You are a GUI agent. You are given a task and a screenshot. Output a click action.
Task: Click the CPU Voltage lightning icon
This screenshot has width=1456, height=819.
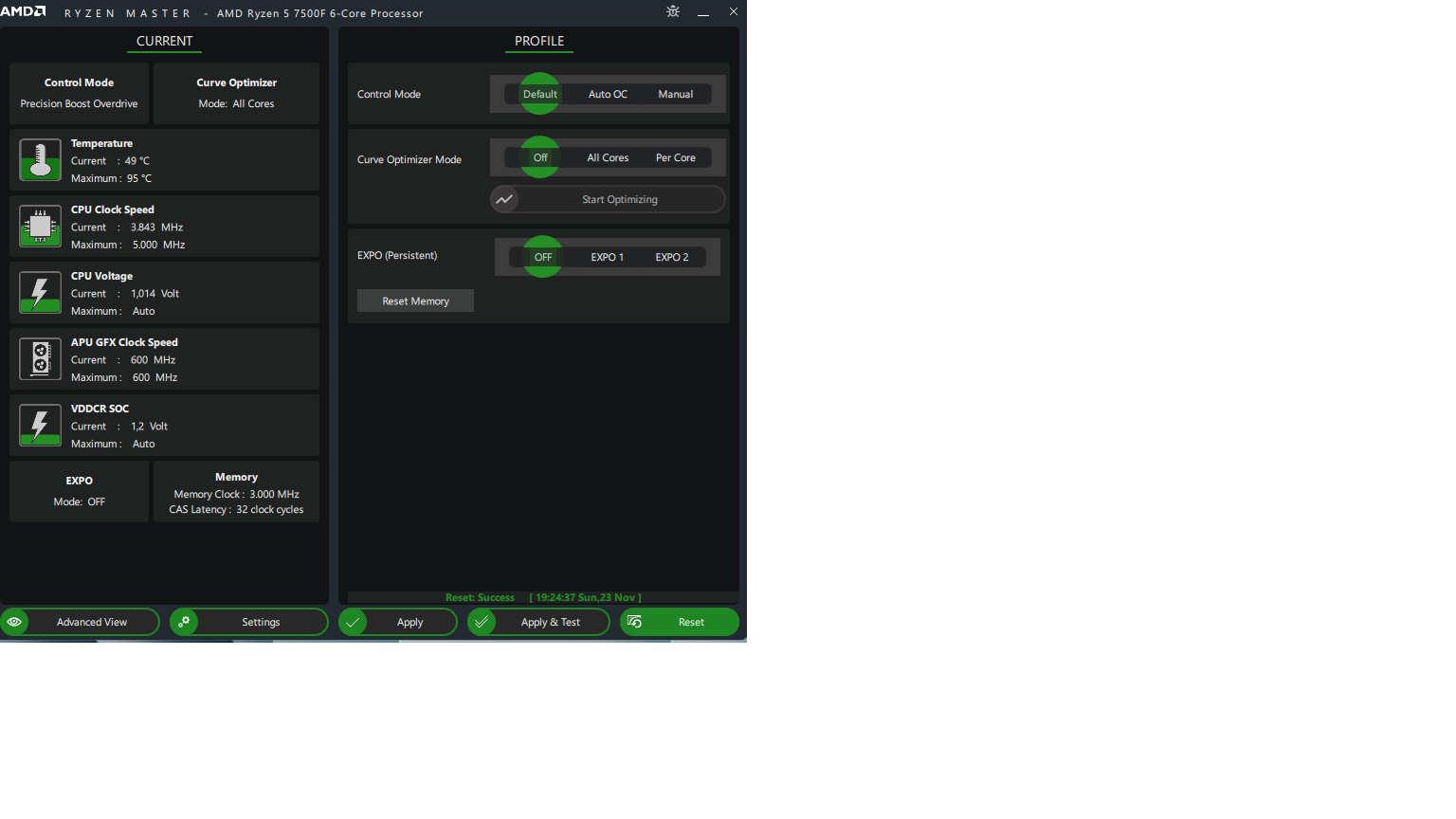(40, 293)
